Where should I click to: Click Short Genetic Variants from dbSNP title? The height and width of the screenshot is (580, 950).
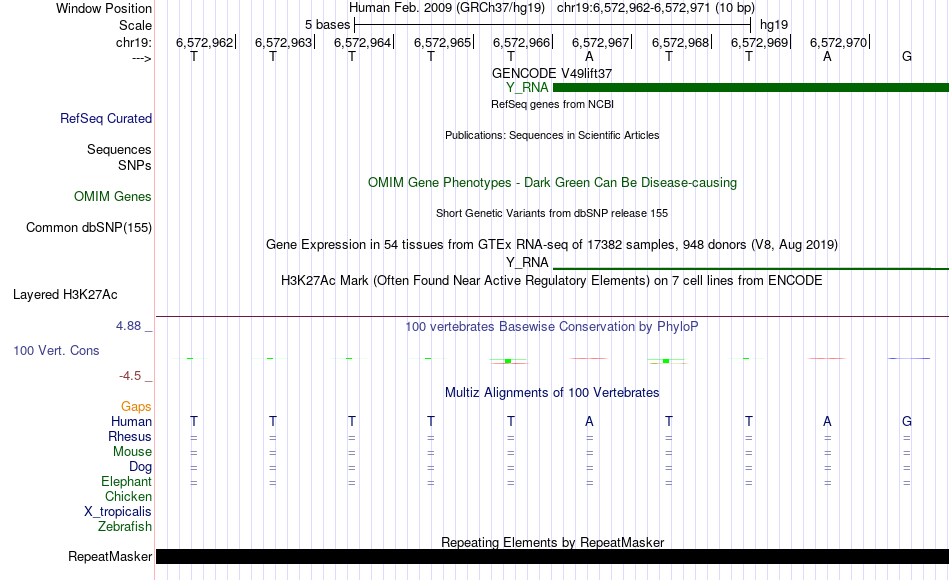point(552,213)
